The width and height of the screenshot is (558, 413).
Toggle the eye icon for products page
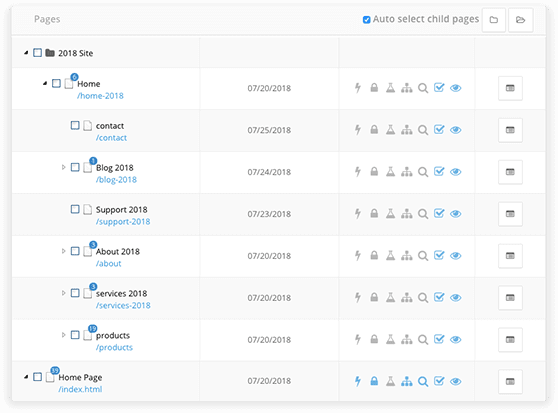(x=456, y=340)
